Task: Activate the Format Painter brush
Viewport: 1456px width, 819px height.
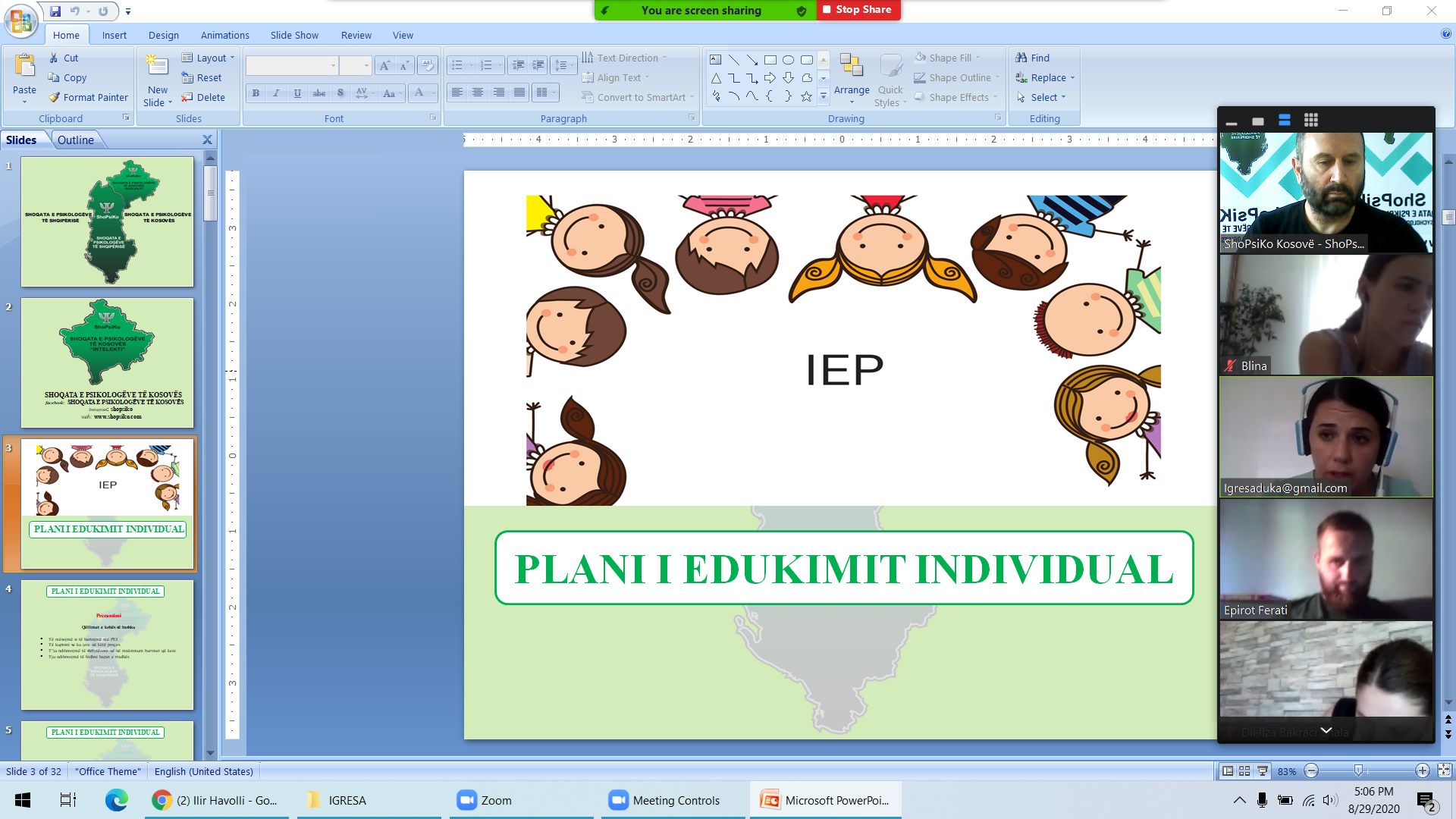Action: pos(88,97)
